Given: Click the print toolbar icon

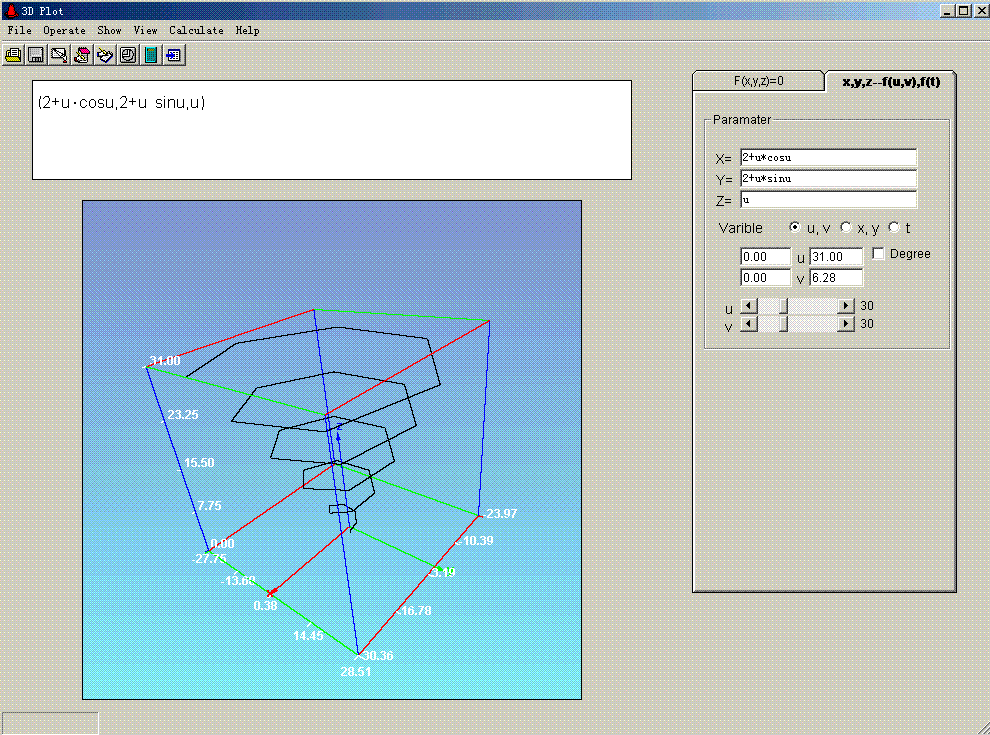Looking at the screenshot, I should (13, 55).
